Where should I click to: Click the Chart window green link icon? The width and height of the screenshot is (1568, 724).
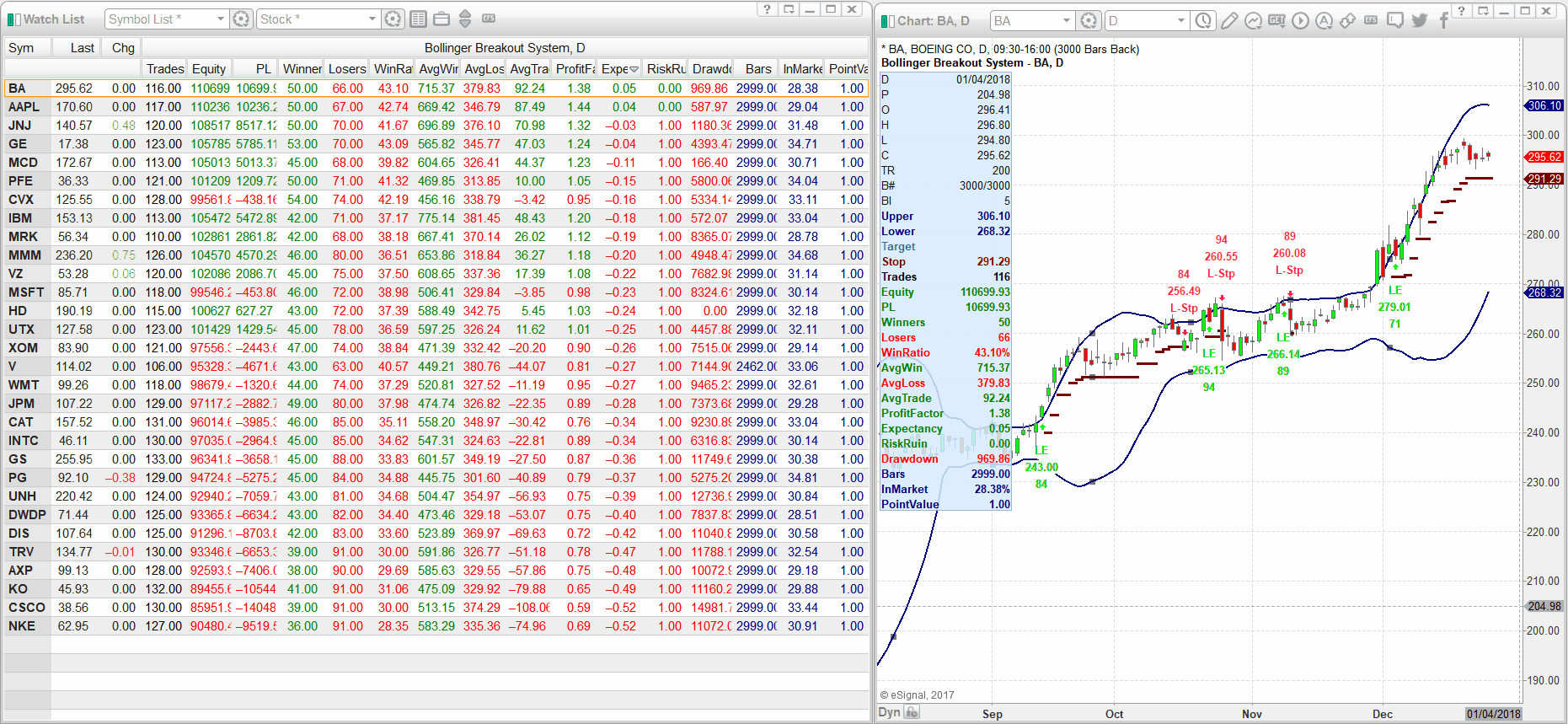coord(887,21)
